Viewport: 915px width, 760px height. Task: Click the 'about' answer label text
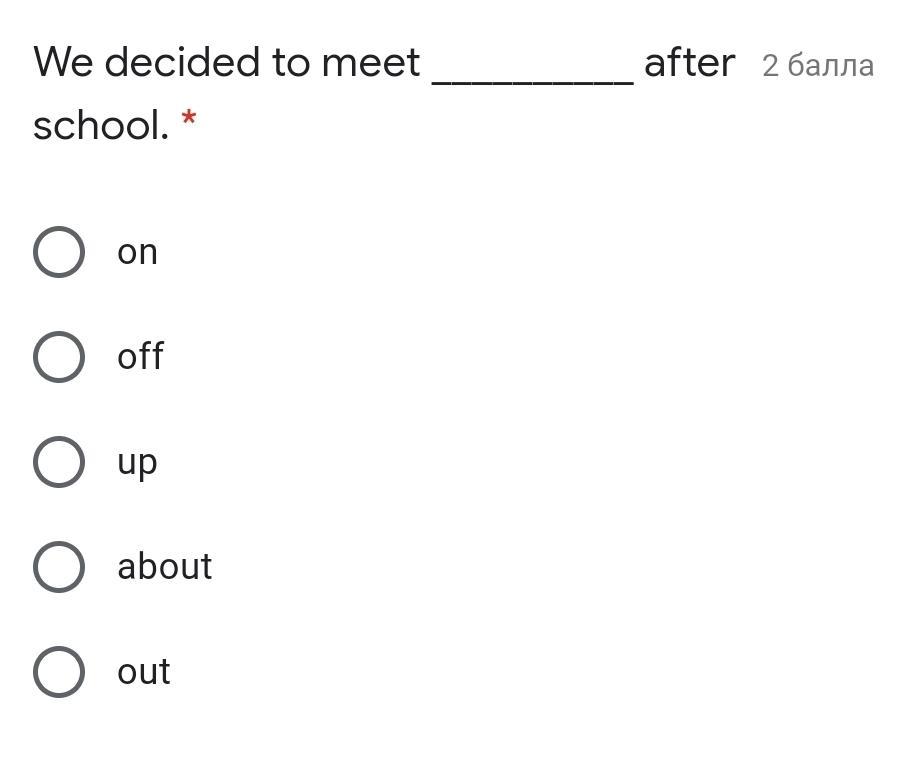164,567
